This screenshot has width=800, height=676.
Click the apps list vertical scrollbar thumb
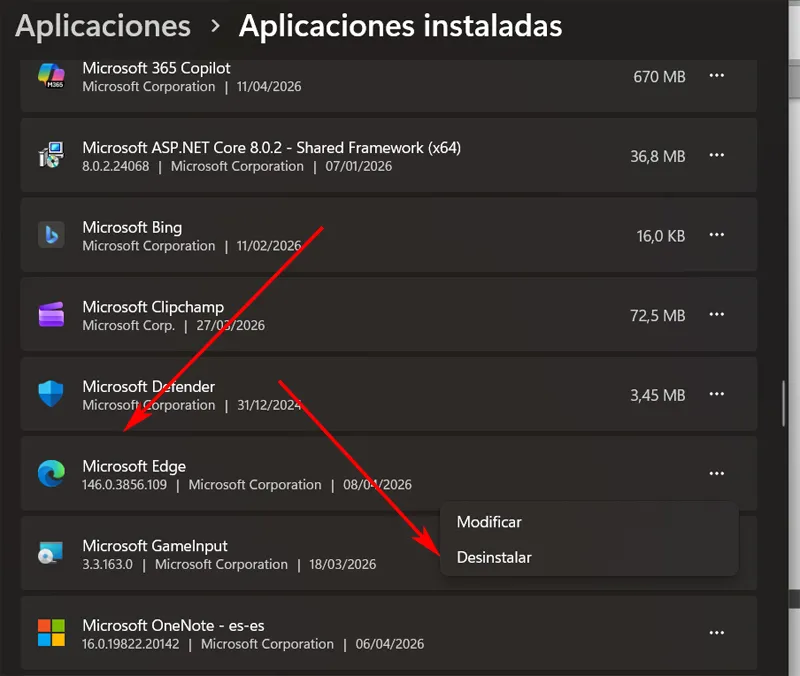(784, 404)
